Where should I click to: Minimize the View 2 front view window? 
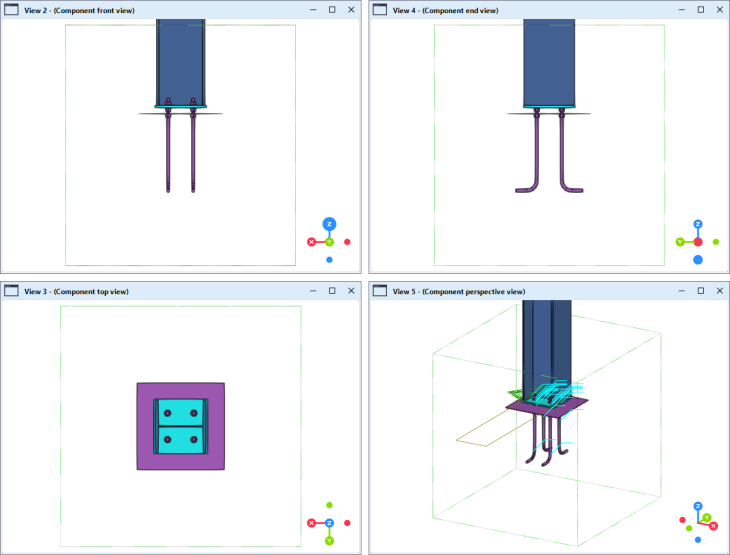313,10
